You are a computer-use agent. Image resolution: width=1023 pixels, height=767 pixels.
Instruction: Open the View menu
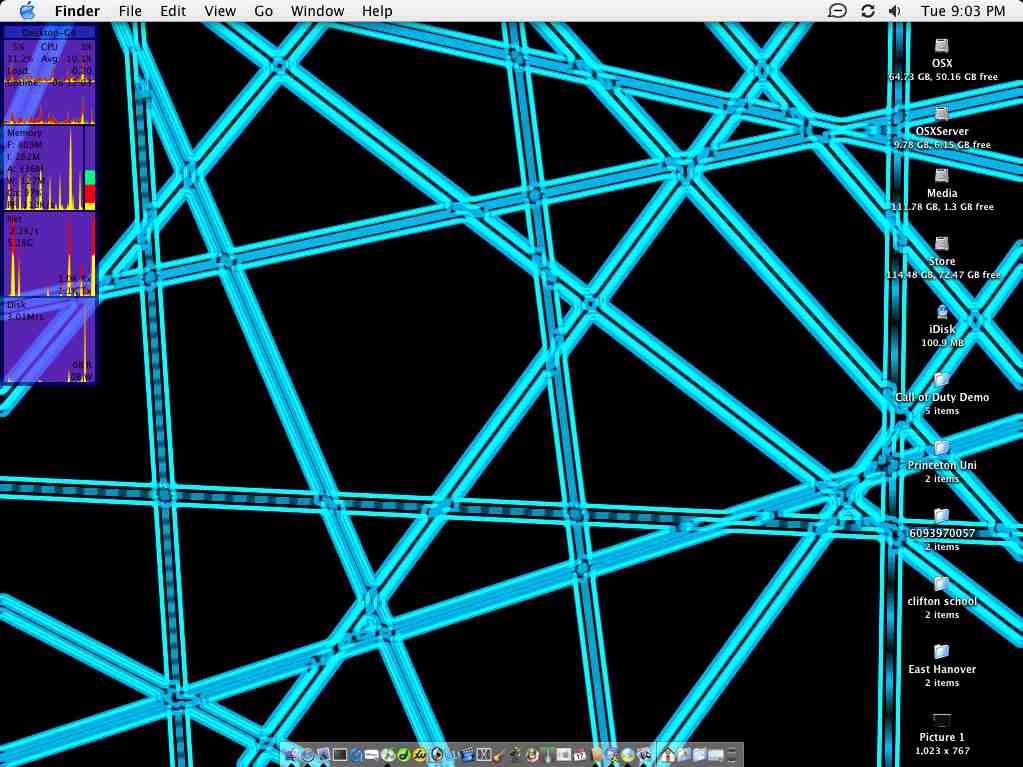click(220, 11)
